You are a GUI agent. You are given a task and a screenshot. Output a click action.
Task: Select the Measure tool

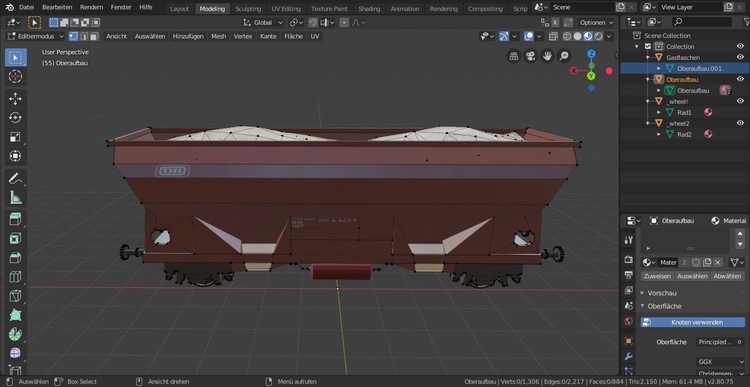(x=16, y=198)
